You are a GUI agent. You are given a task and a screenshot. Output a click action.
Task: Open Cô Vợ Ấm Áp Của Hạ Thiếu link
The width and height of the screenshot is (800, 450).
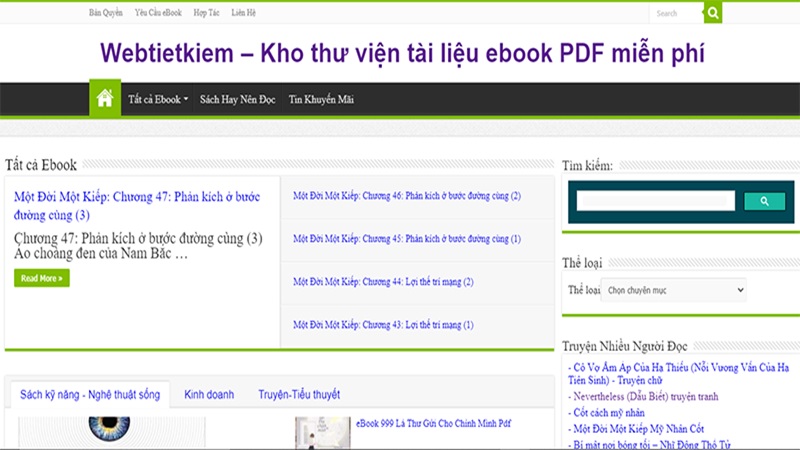(679, 373)
